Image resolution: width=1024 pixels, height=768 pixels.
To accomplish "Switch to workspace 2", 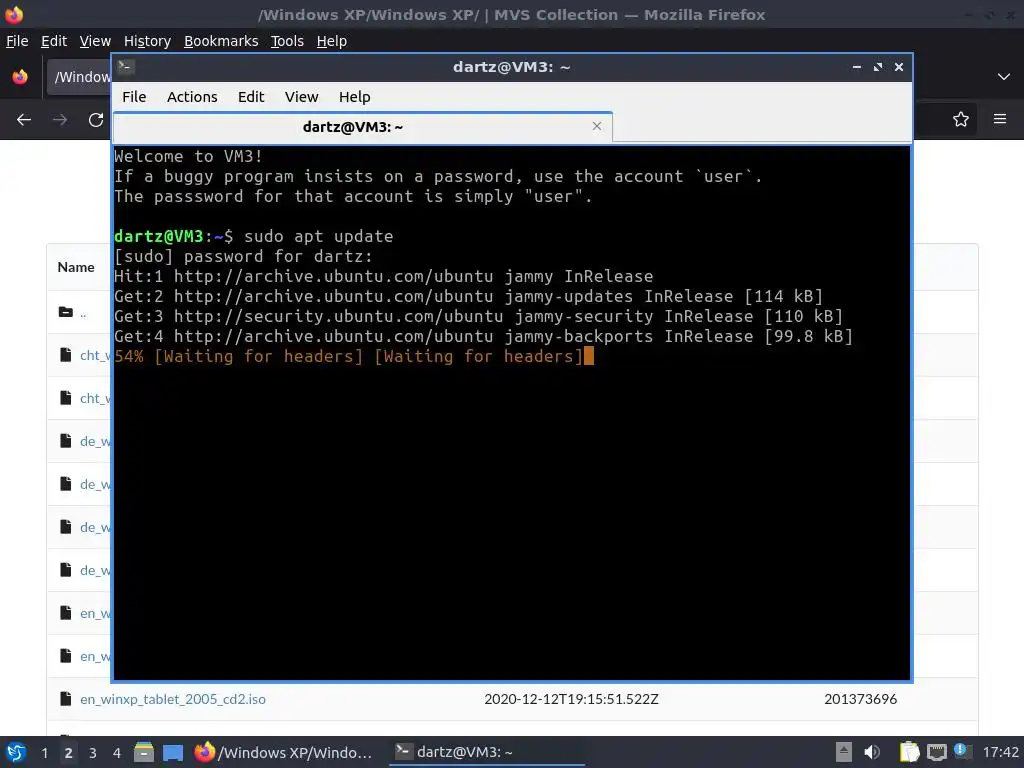I will (69, 752).
